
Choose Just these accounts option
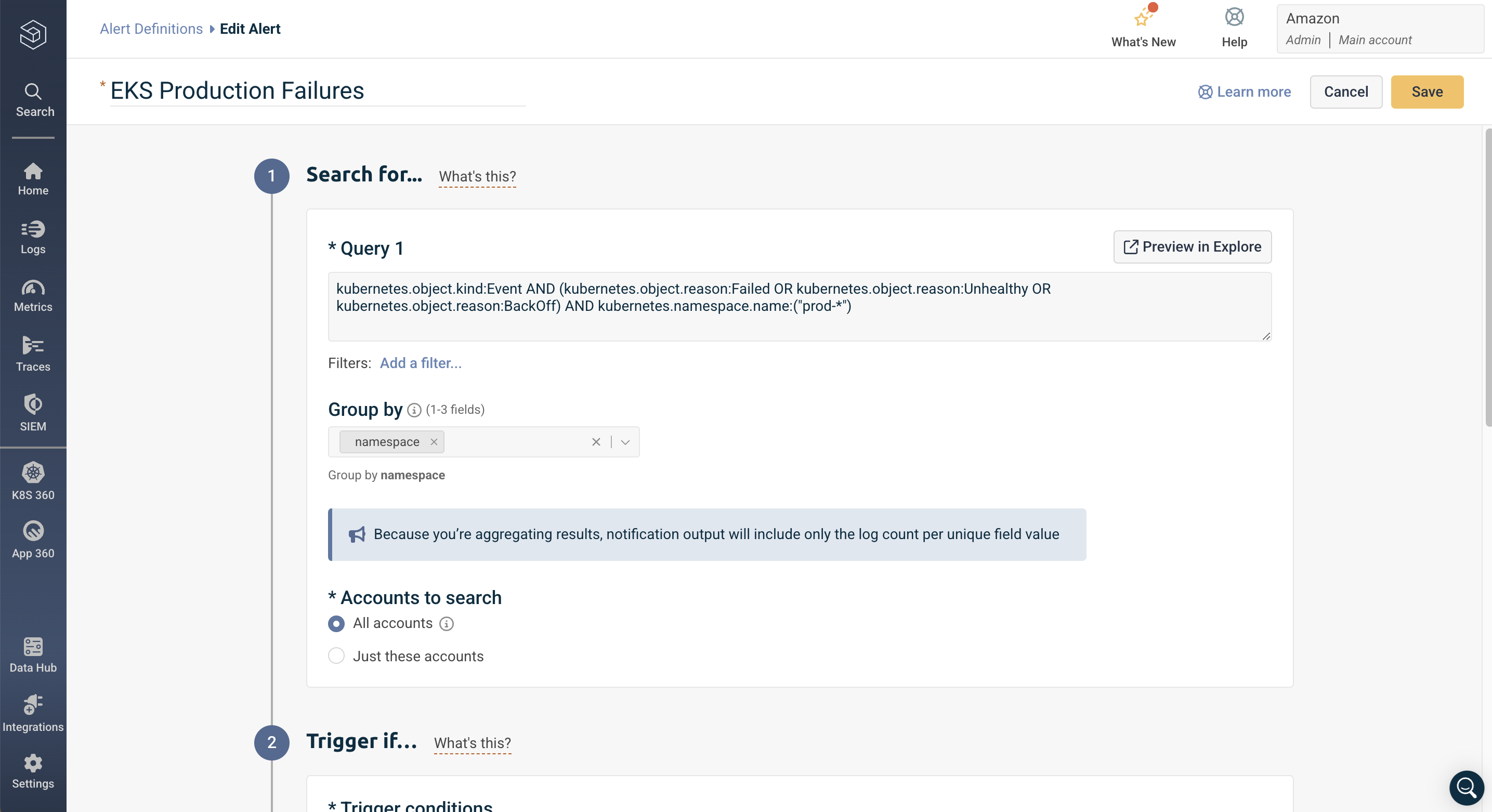336,656
